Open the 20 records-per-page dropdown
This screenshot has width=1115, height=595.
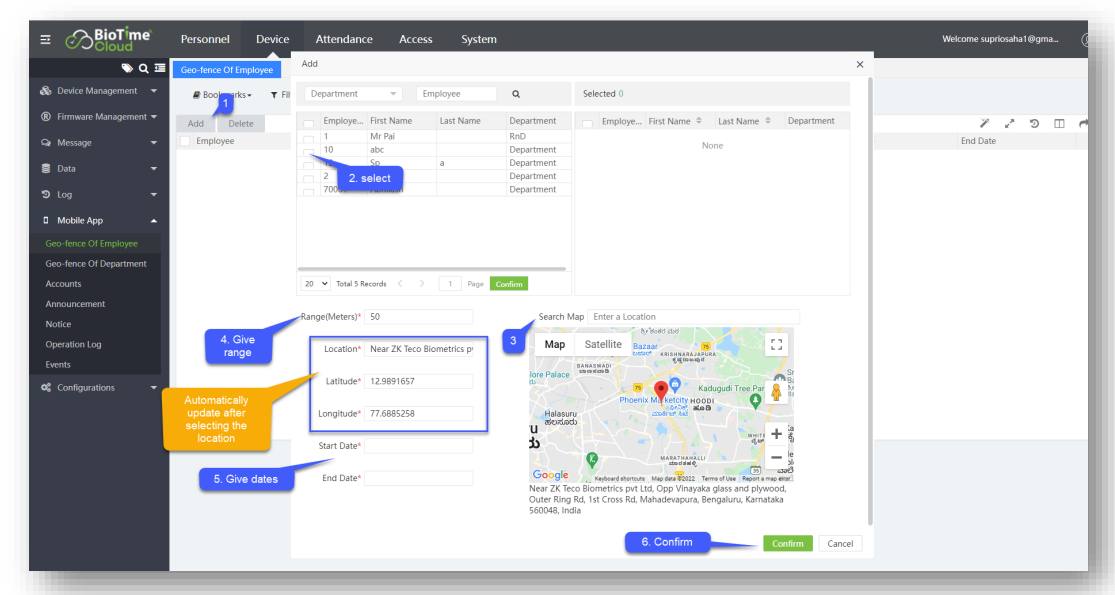[x=317, y=284]
